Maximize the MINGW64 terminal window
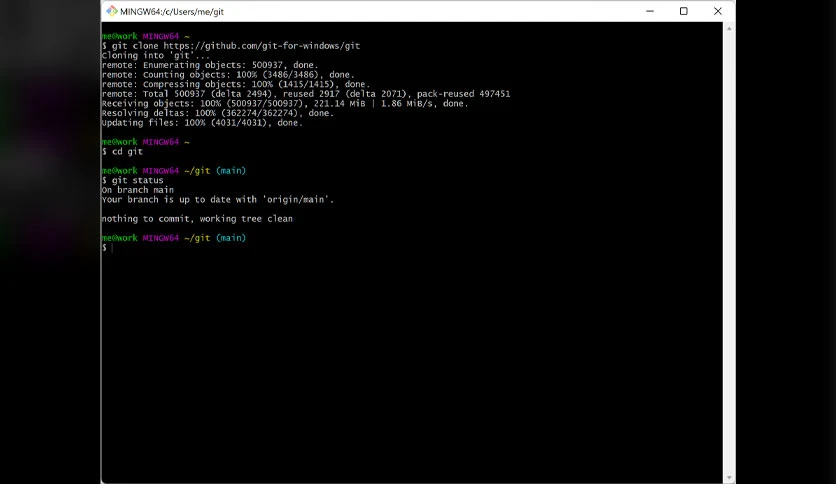The width and height of the screenshot is (836, 484). point(684,11)
